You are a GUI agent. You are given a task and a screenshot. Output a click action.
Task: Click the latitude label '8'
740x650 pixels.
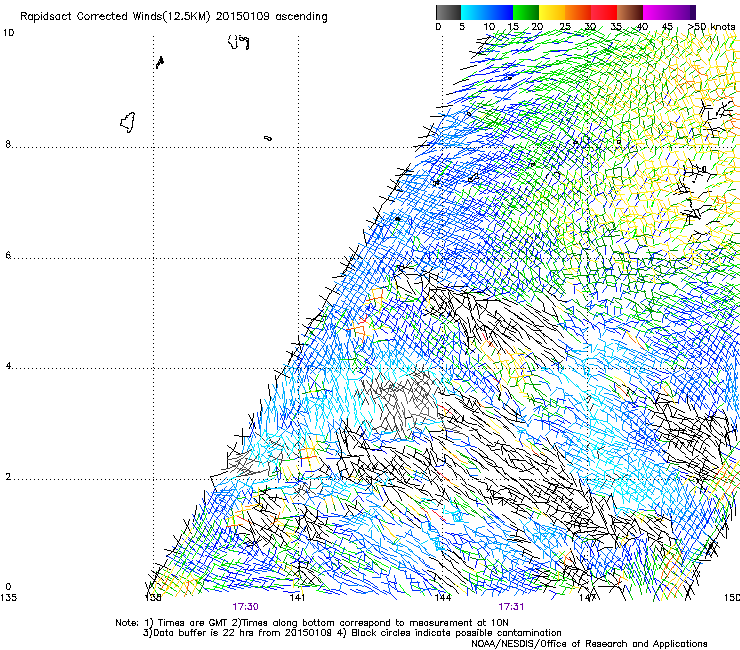pyautogui.click(x=8, y=144)
